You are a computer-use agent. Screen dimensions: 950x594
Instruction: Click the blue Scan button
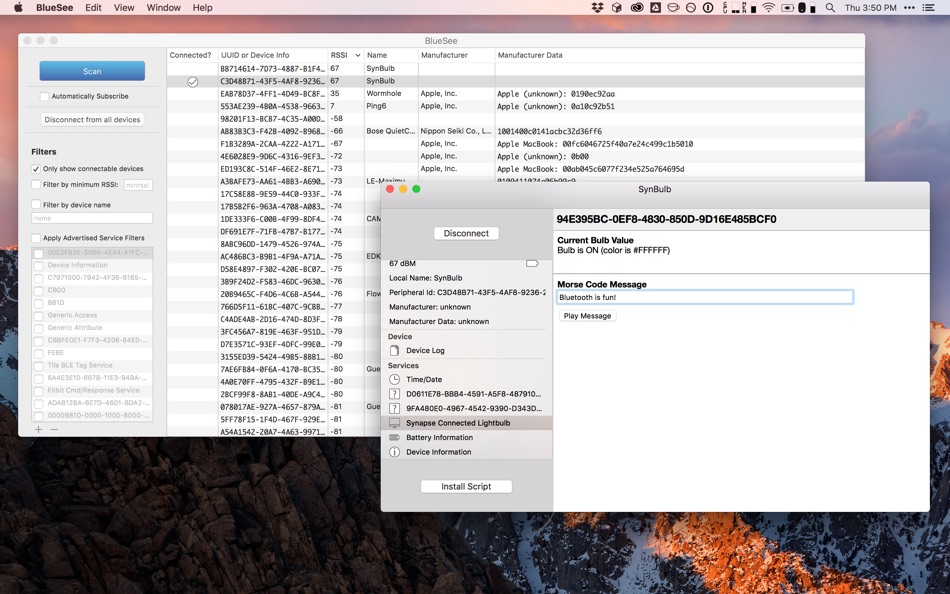pos(92,71)
